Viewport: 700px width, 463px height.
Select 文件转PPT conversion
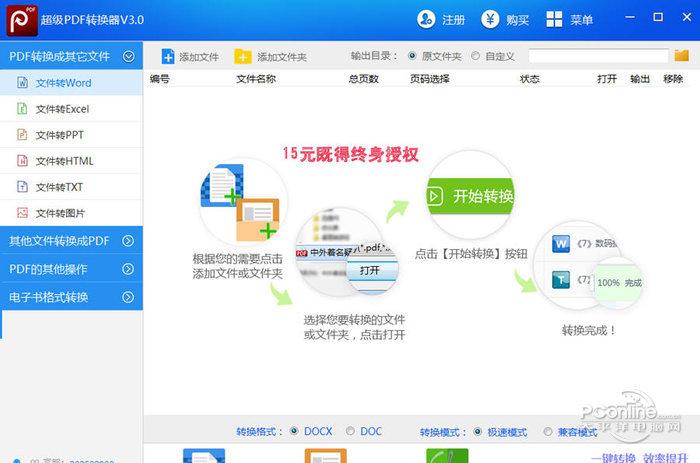pos(71,135)
